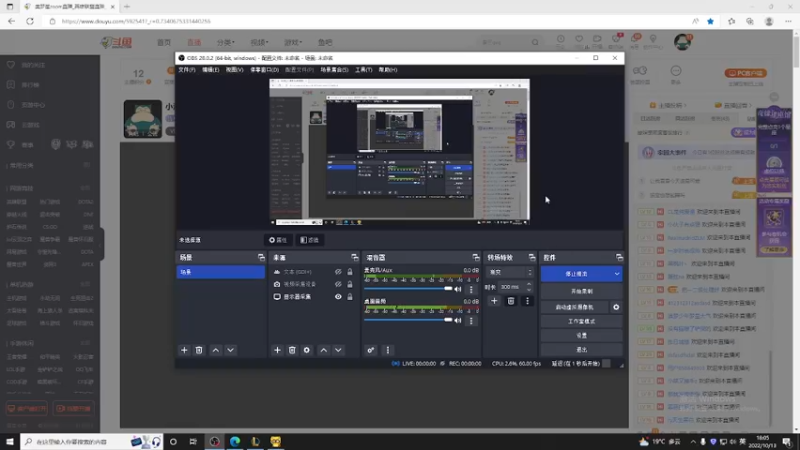Pop out the Scenes dock panel
Image resolution: width=800 pixels, height=450 pixels.
tap(261, 258)
